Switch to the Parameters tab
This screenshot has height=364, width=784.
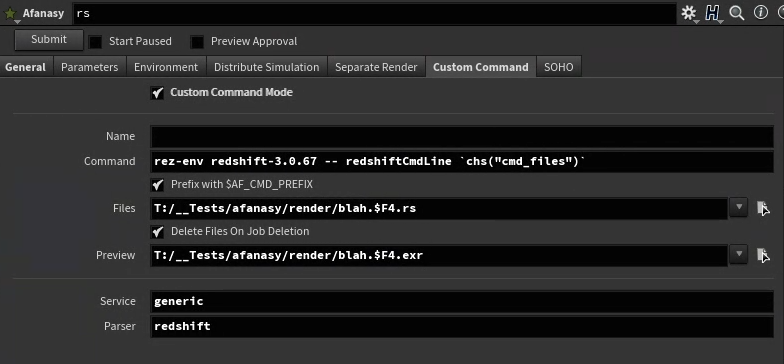pos(90,67)
